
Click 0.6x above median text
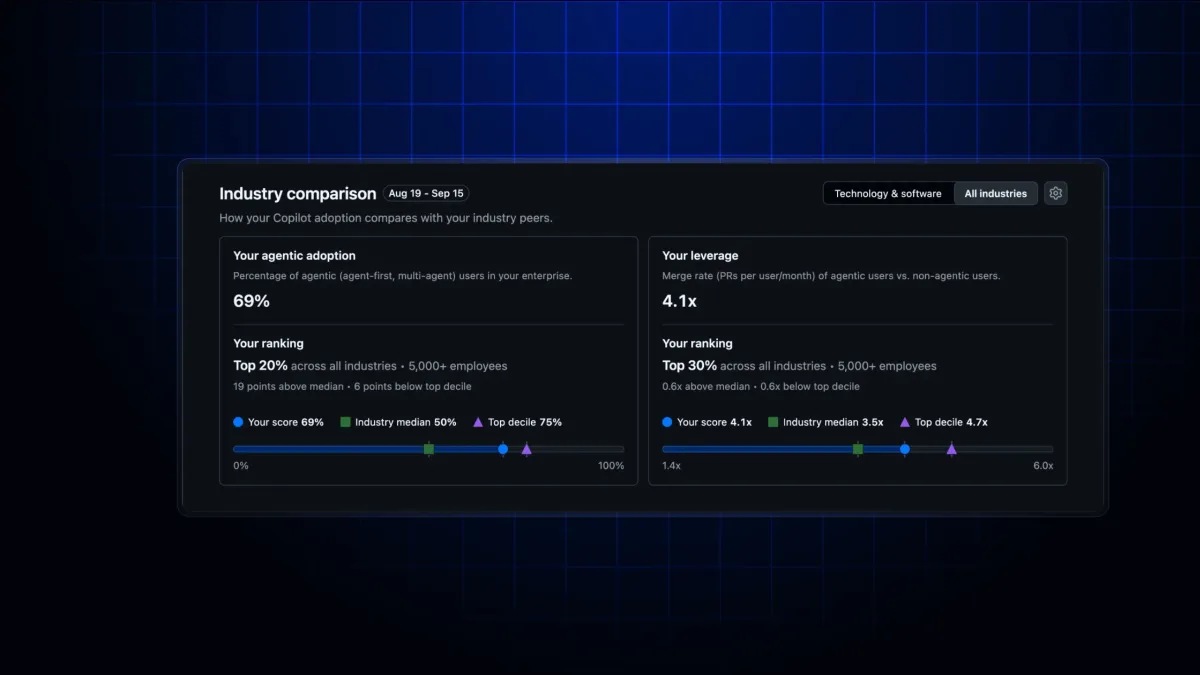click(706, 386)
